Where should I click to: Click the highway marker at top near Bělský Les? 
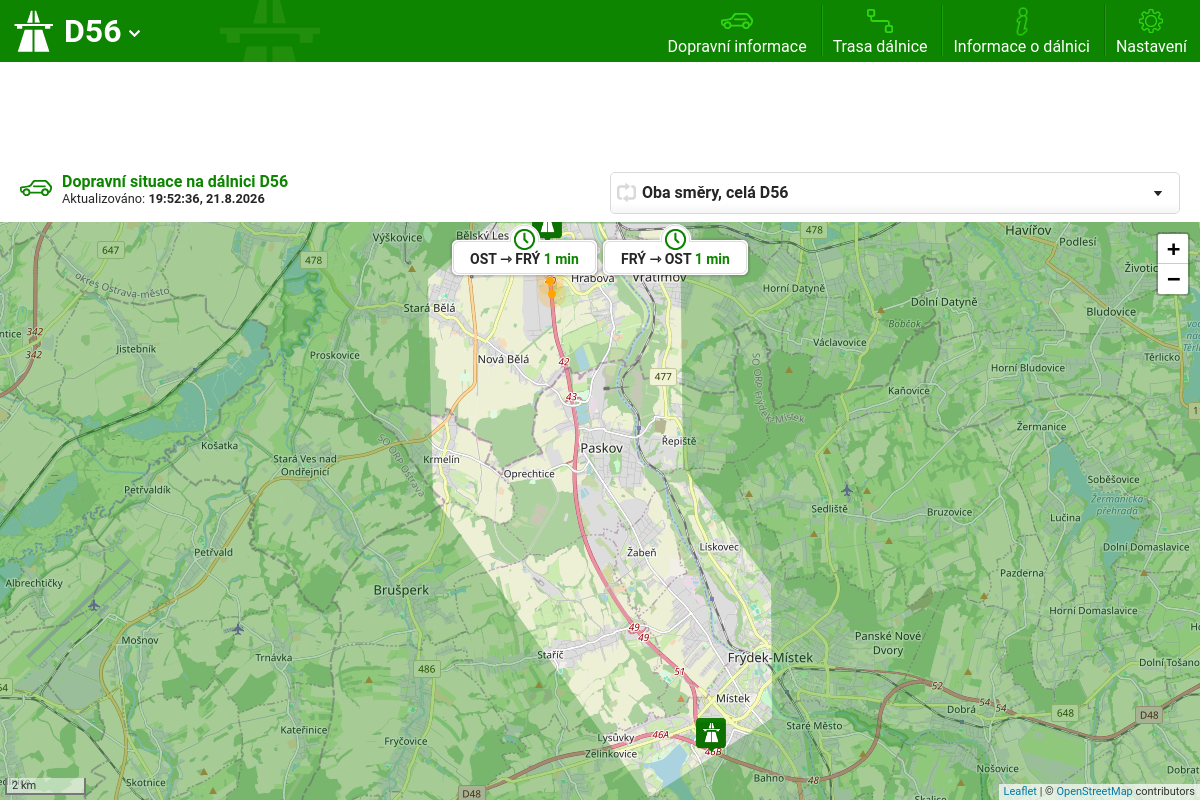[x=546, y=228]
